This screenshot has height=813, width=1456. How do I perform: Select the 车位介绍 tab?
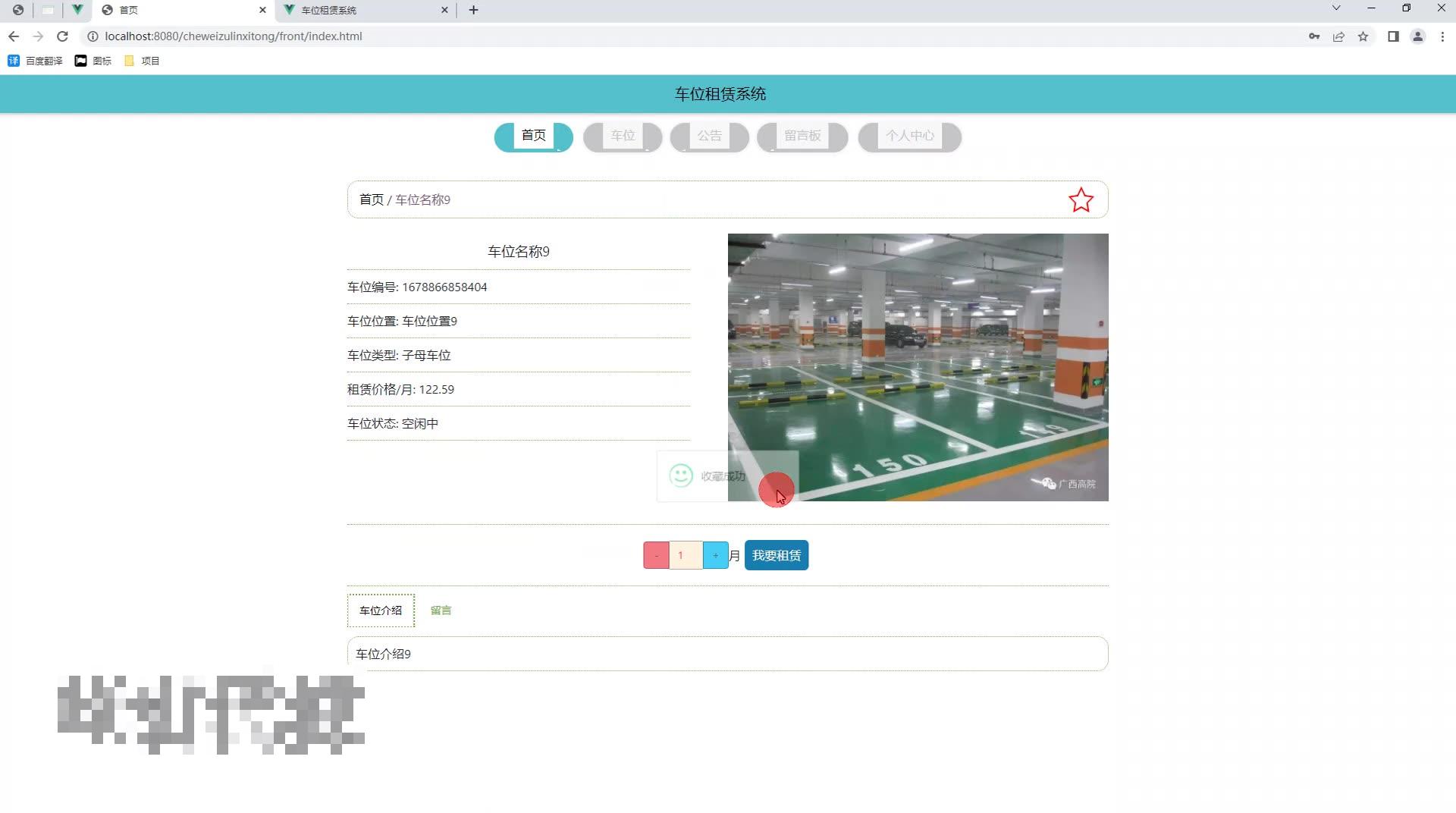click(x=380, y=610)
